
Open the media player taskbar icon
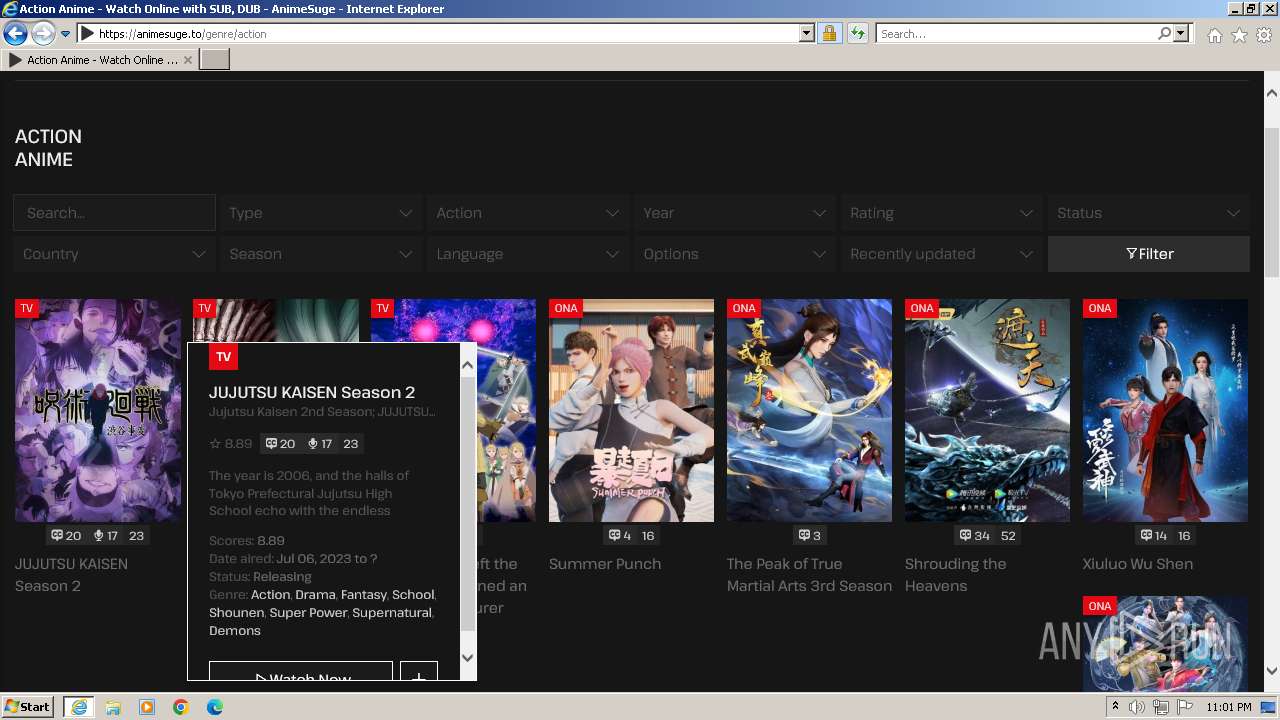[147, 707]
